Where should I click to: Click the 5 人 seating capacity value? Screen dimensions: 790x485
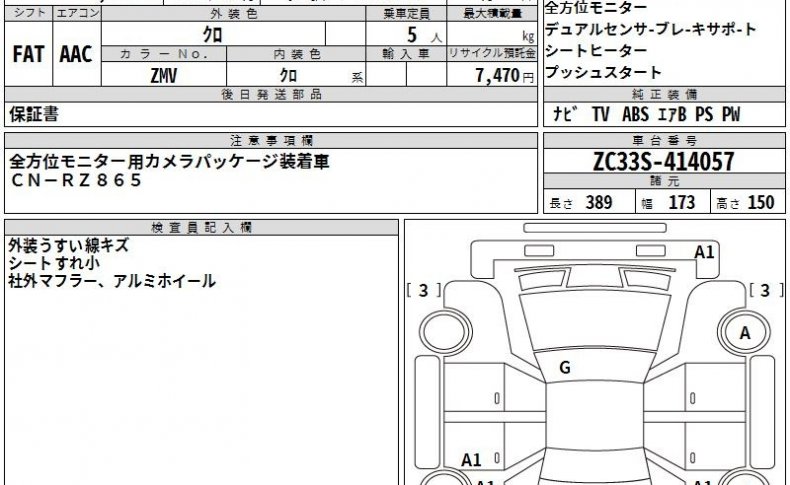tap(424, 35)
